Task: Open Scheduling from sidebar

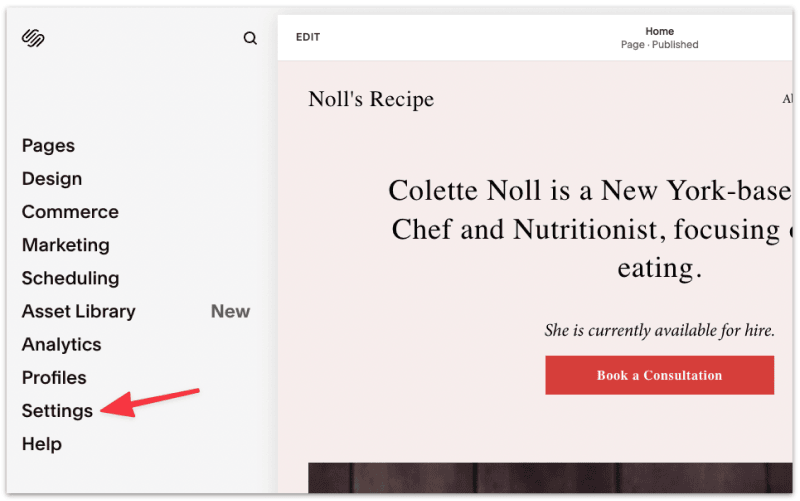Action: 70,279
